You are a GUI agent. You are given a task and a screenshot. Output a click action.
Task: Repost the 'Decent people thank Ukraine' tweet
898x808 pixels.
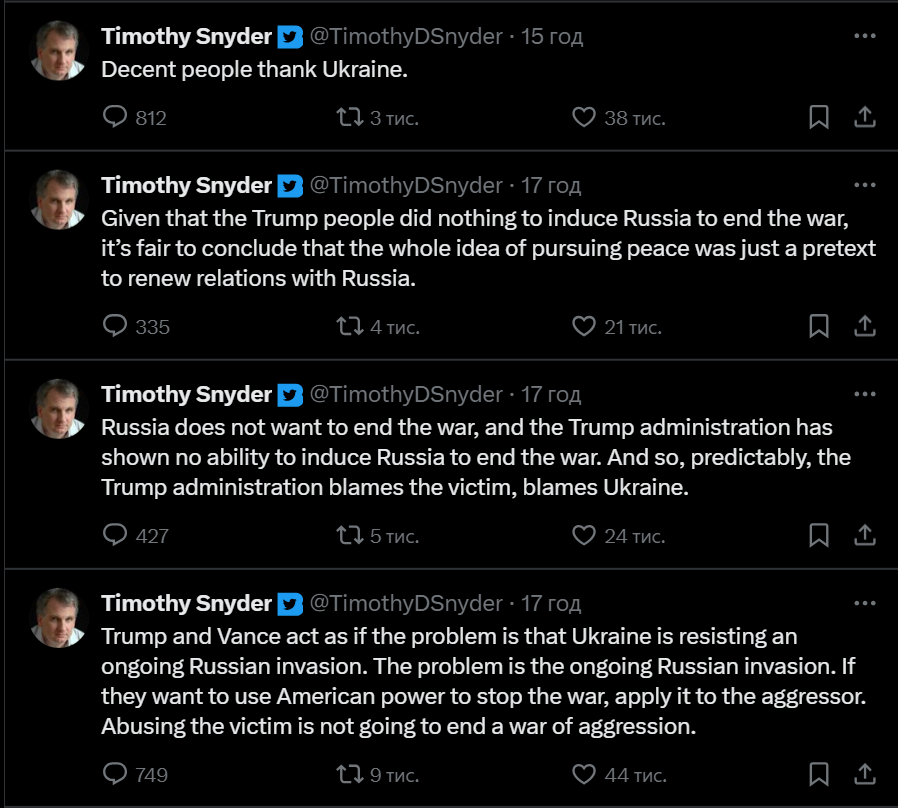[349, 118]
